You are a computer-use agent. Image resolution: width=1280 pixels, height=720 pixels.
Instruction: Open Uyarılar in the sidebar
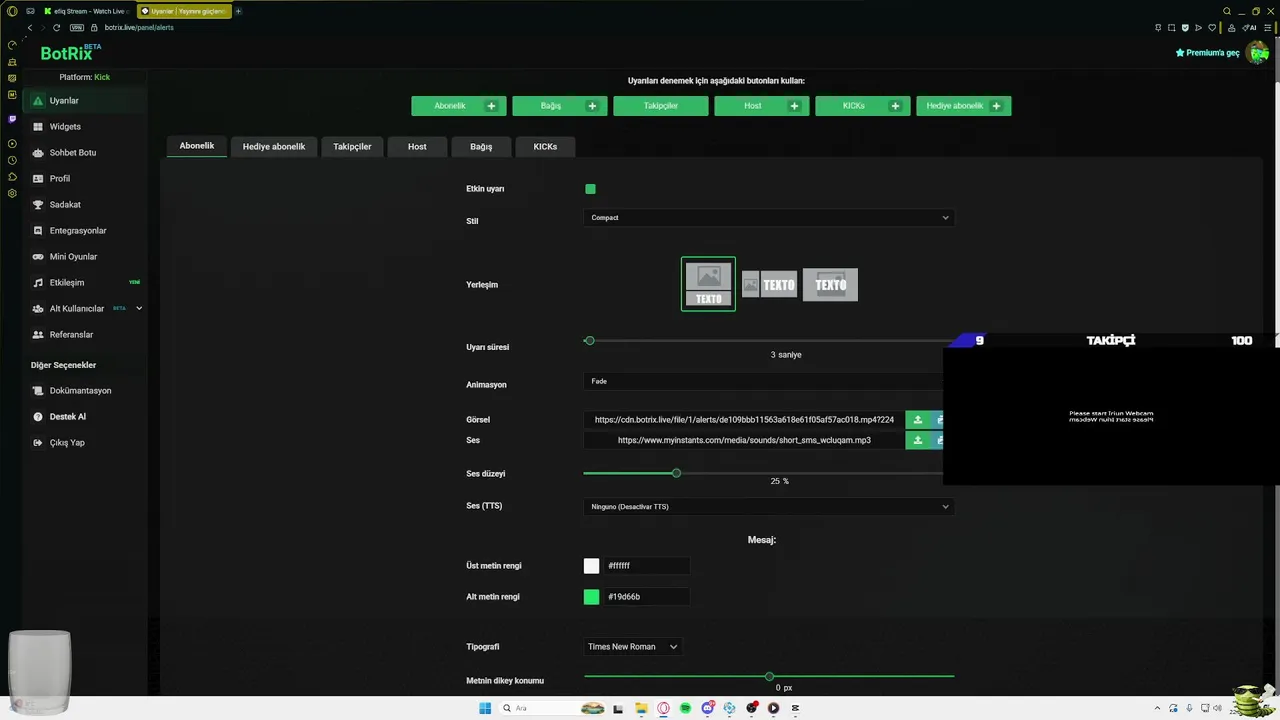tap(84, 101)
